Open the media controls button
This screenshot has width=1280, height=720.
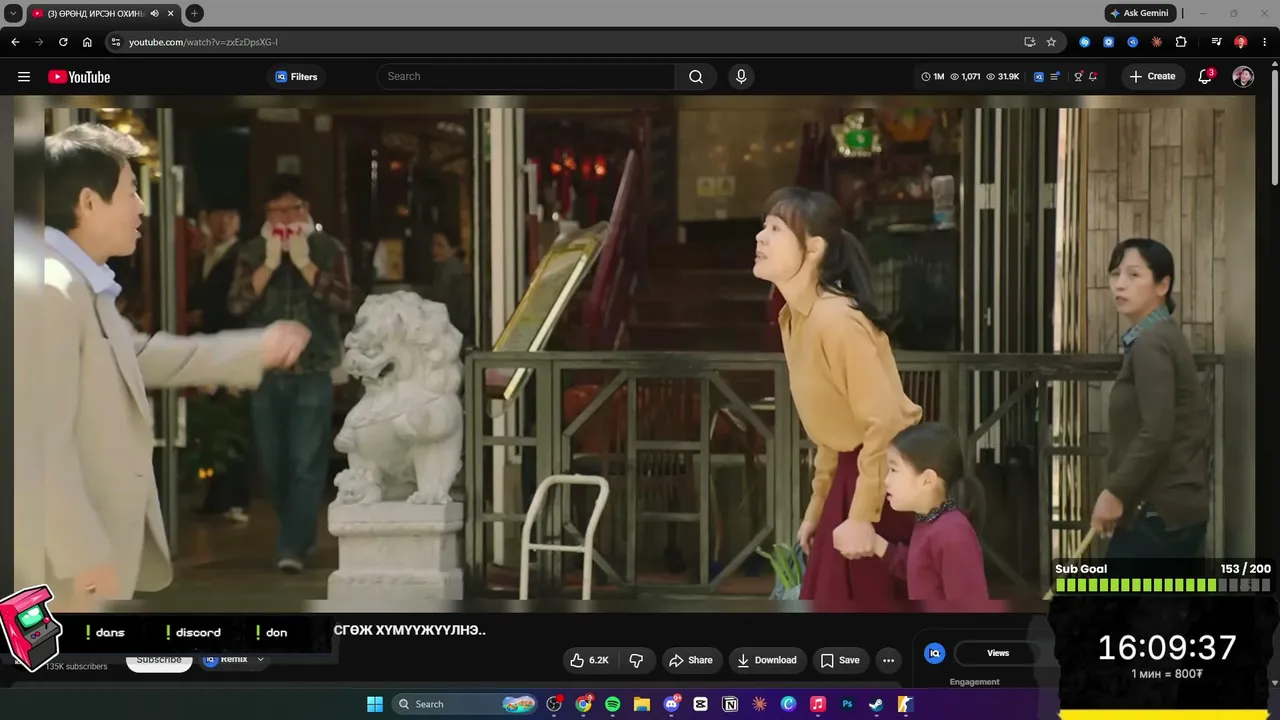(1216, 42)
